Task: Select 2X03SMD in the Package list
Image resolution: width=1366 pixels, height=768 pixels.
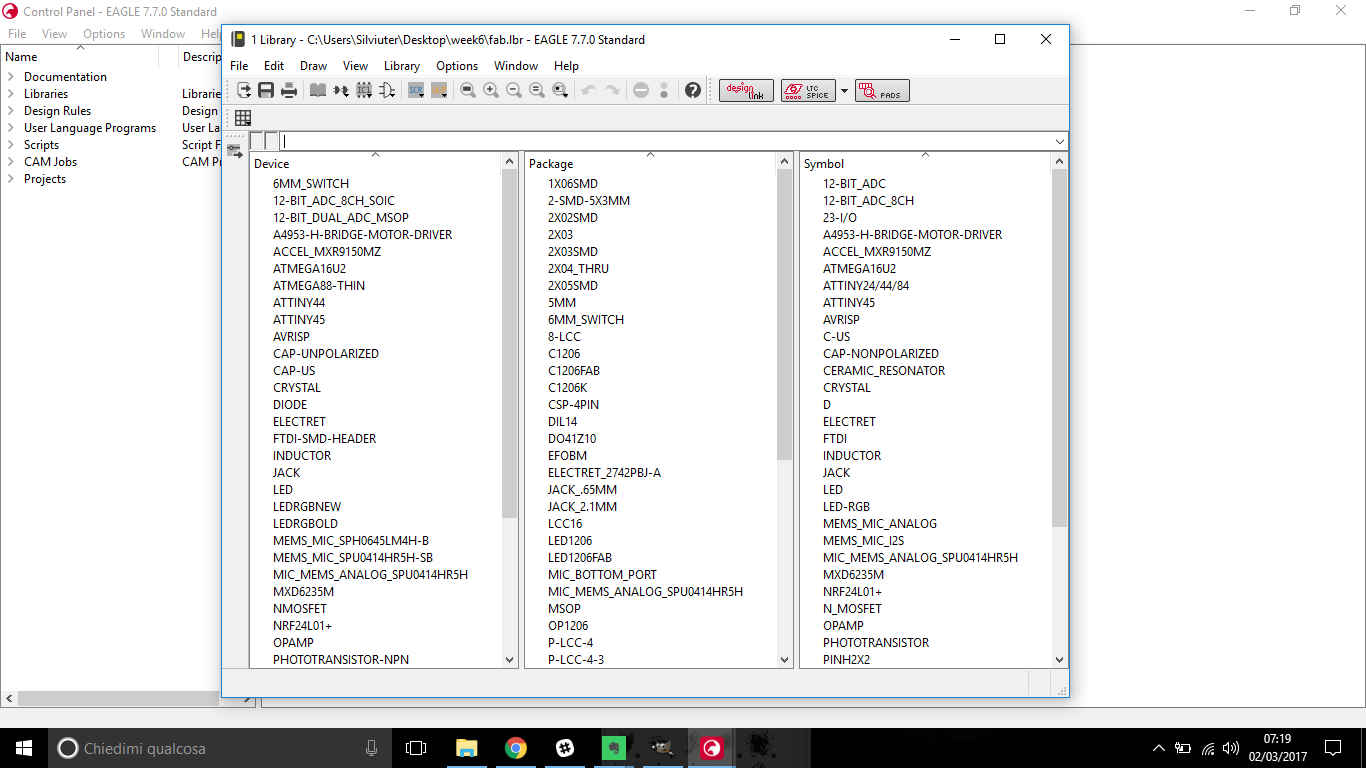Action: pos(573,252)
